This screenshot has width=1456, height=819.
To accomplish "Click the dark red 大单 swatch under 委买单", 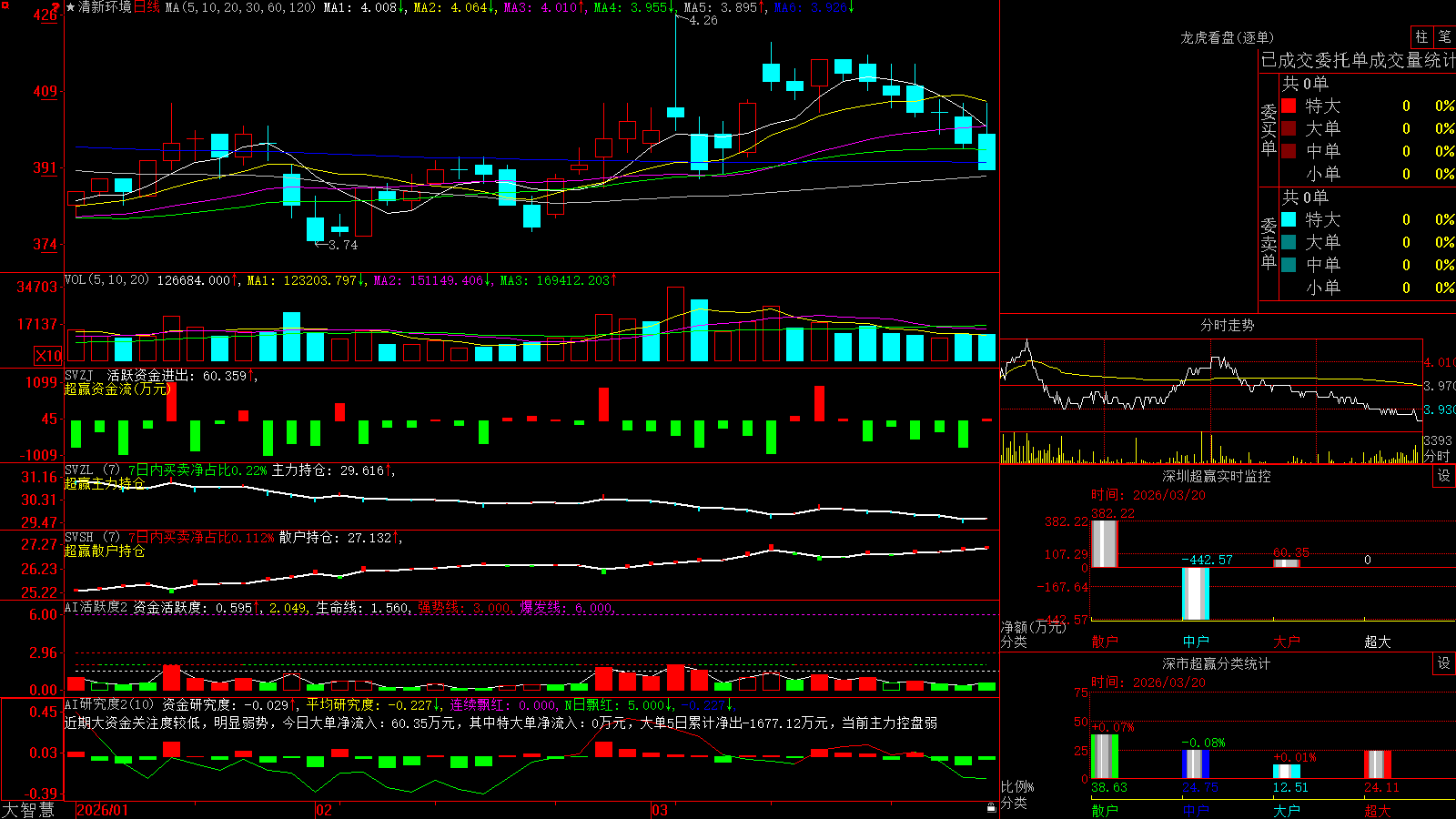I will (x=1289, y=128).
